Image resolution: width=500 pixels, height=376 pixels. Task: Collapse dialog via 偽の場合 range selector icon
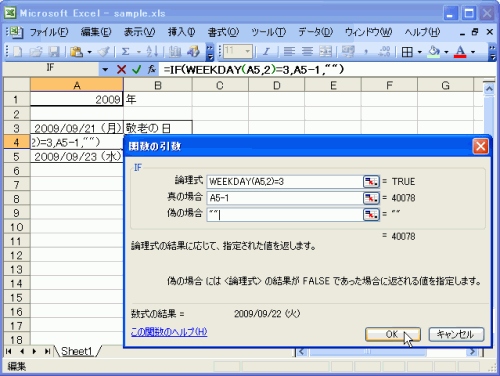coord(371,214)
